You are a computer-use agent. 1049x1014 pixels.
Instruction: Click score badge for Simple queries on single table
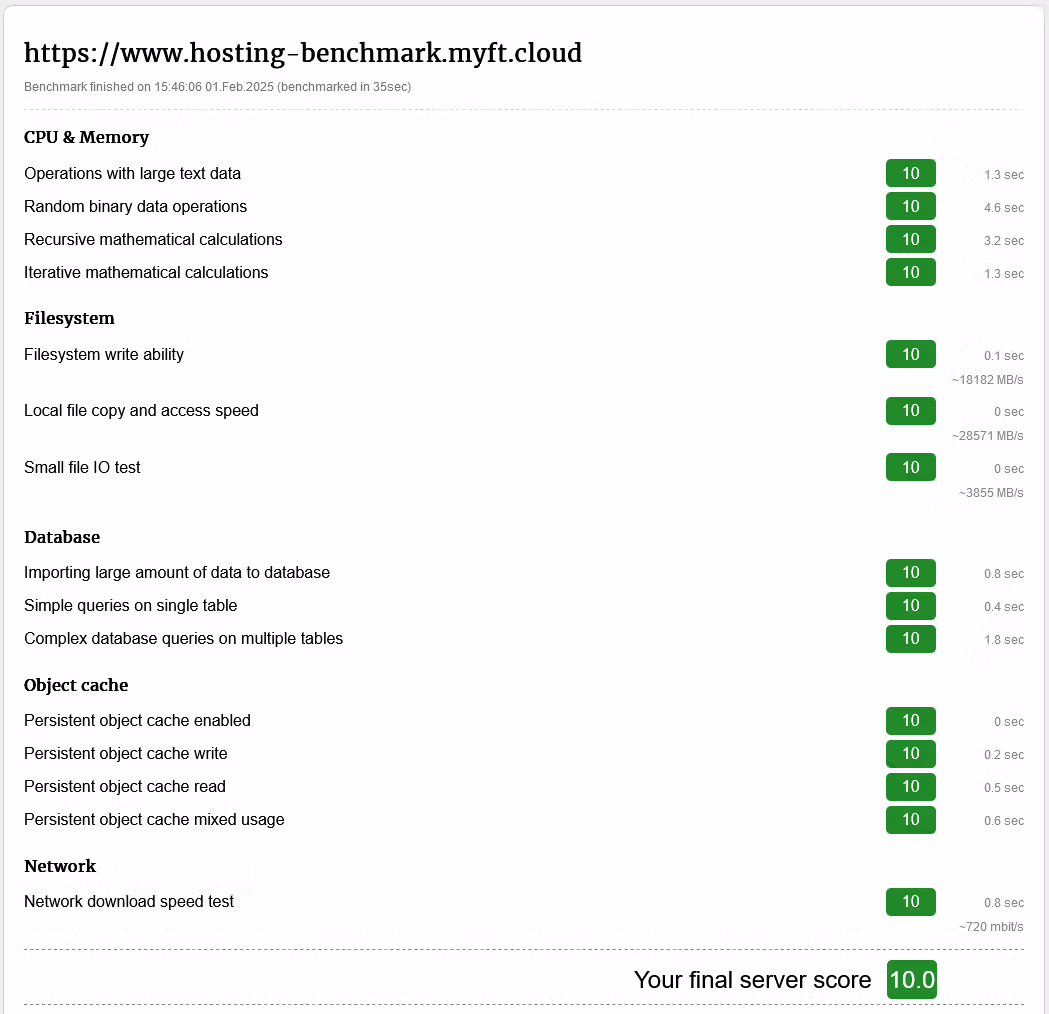click(911, 606)
